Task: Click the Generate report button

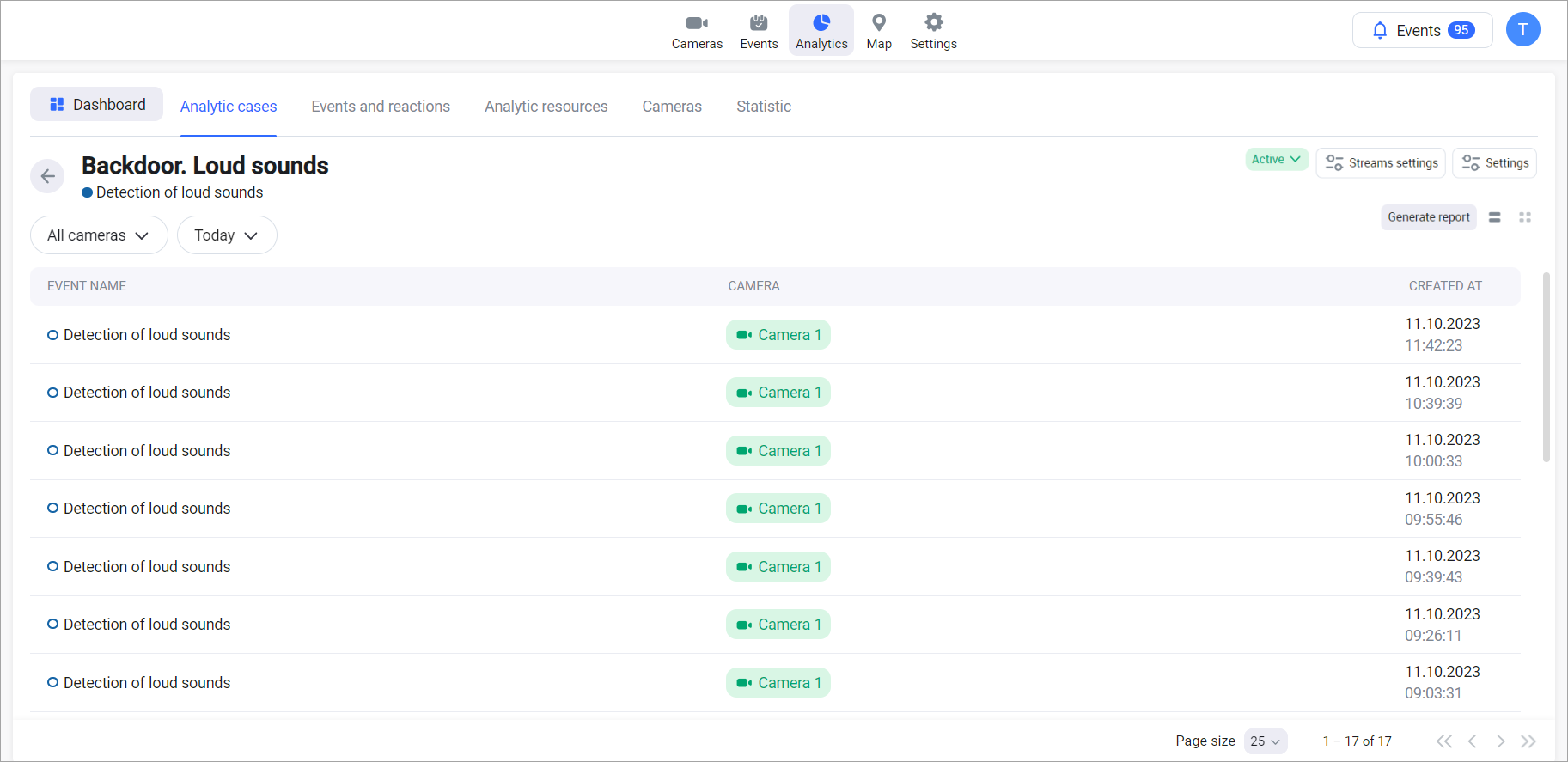Action: tap(1428, 217)
